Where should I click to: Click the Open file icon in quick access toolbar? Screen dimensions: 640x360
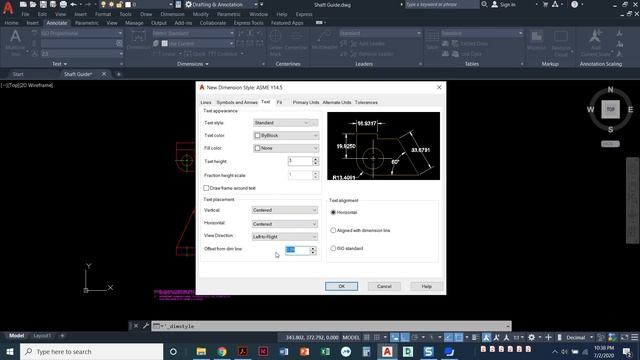tap(33, 4)
